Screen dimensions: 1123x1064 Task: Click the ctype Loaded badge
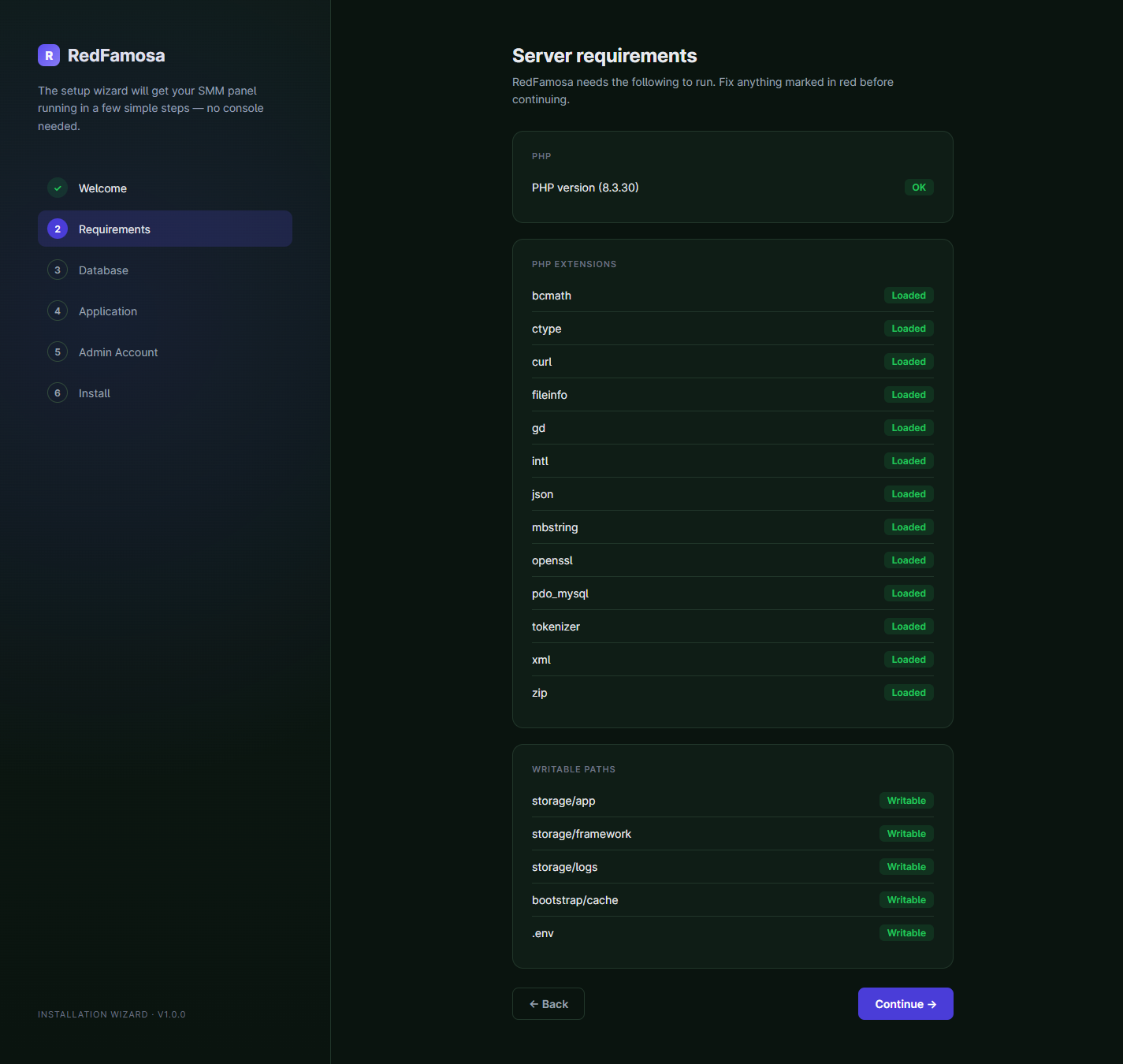coord(909,329)
